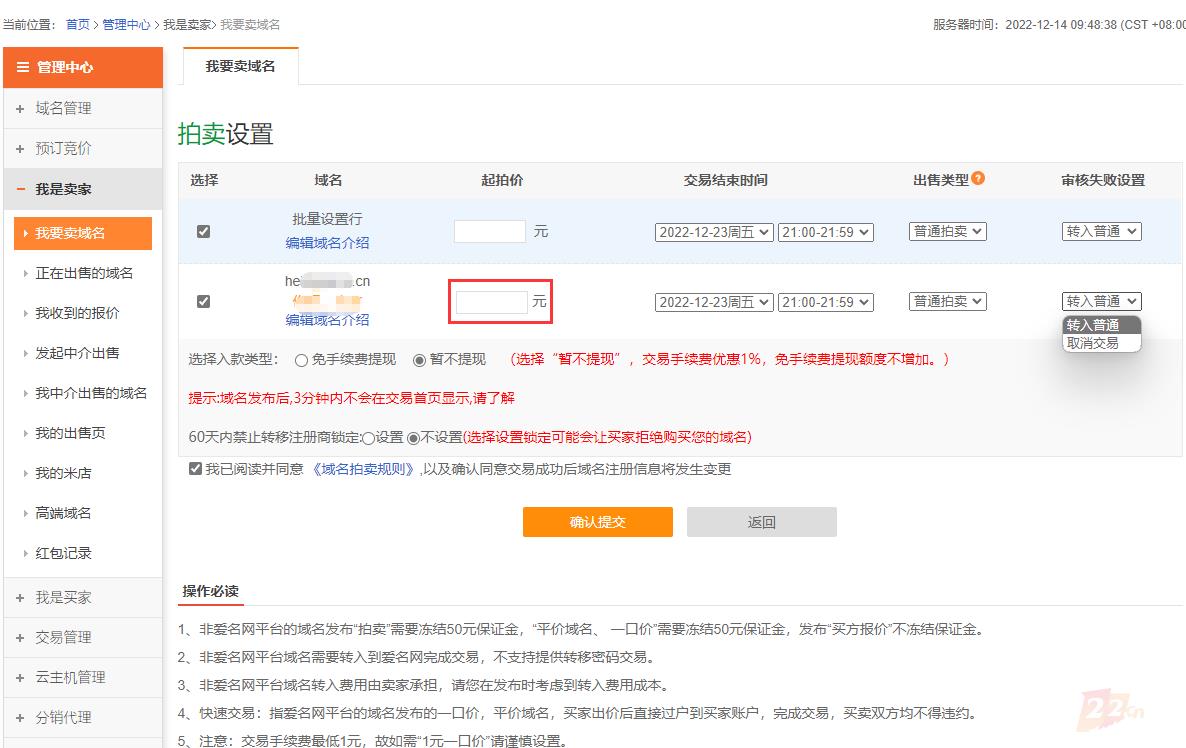
Task: Toggle the 域名拍卖规则 agreement checkbox
Action: pyautogui.click(x=195, y=468)
